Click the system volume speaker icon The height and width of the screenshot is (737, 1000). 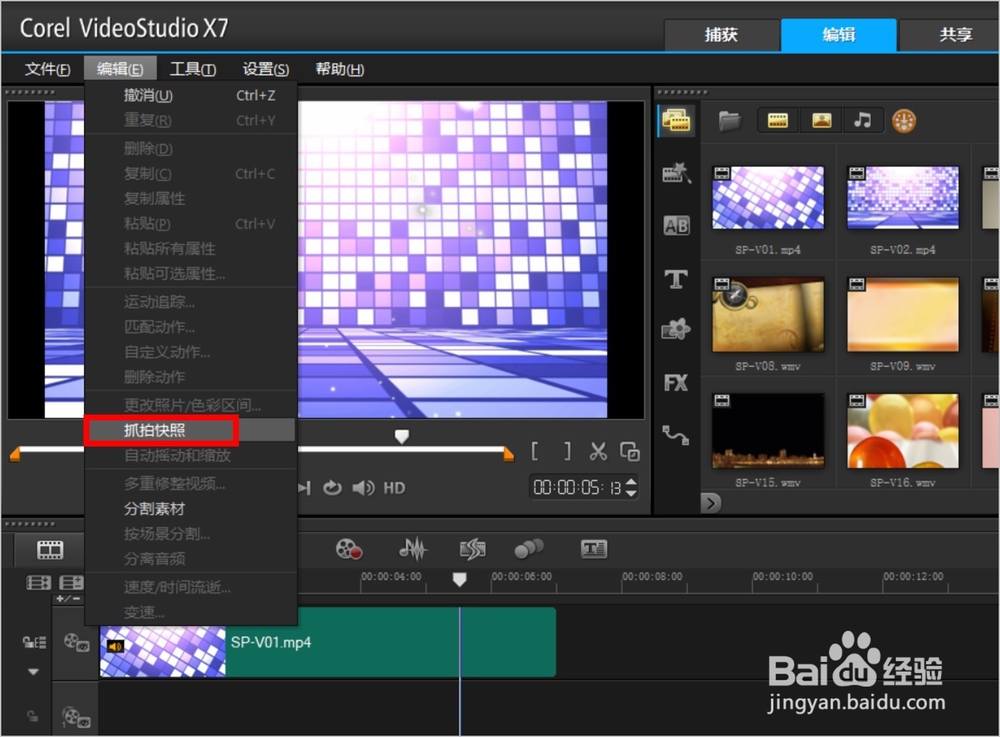(x=364, y=488)
